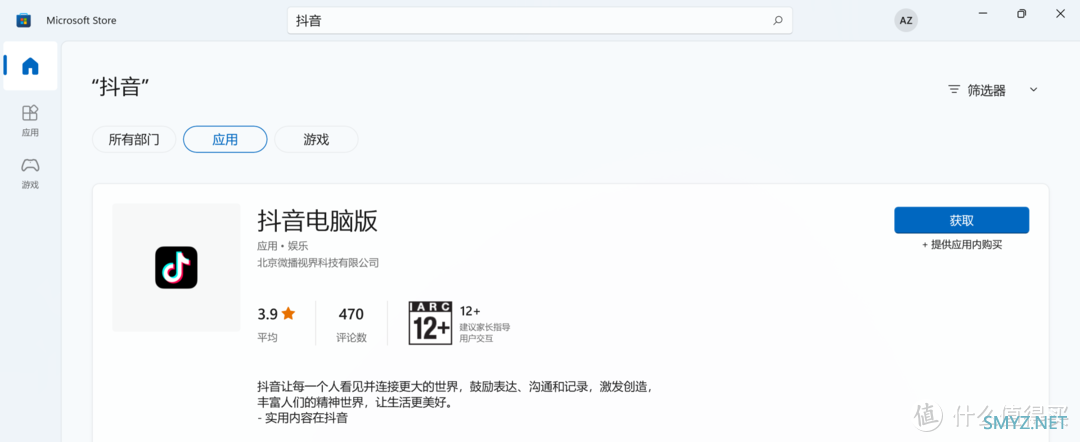The height and width of the screenshot is (442, 1080).
Task: Click the 抖音 app icon thumbnail
Action: 176,267
